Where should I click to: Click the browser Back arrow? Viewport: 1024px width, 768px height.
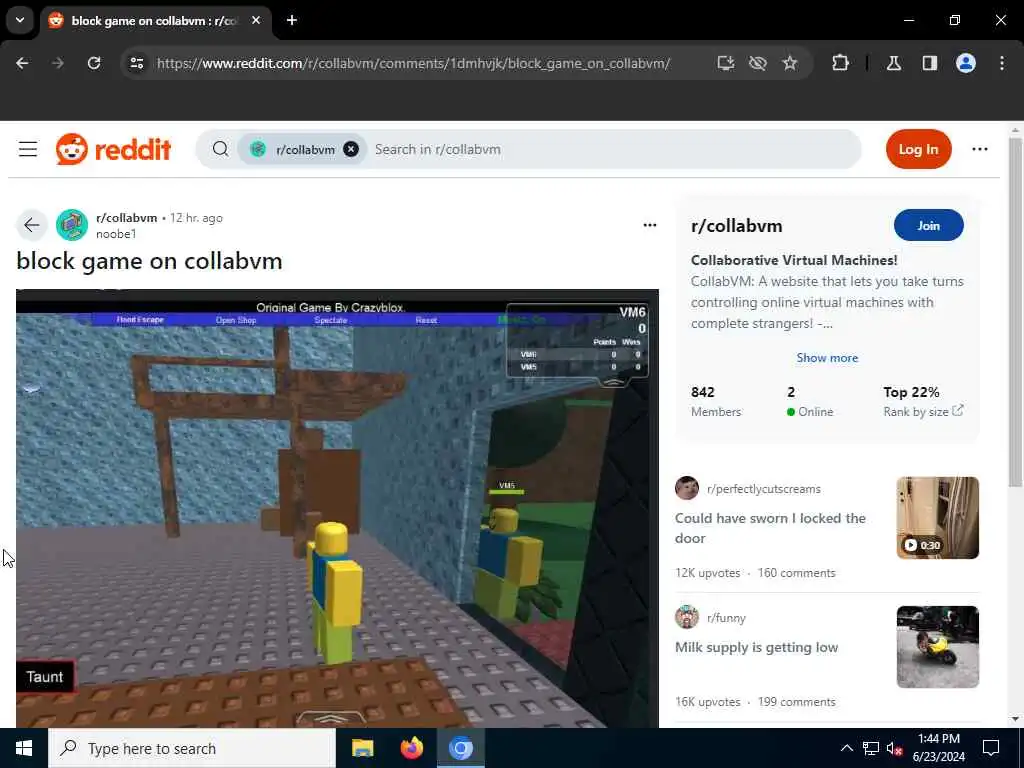[x=22, y=63]
